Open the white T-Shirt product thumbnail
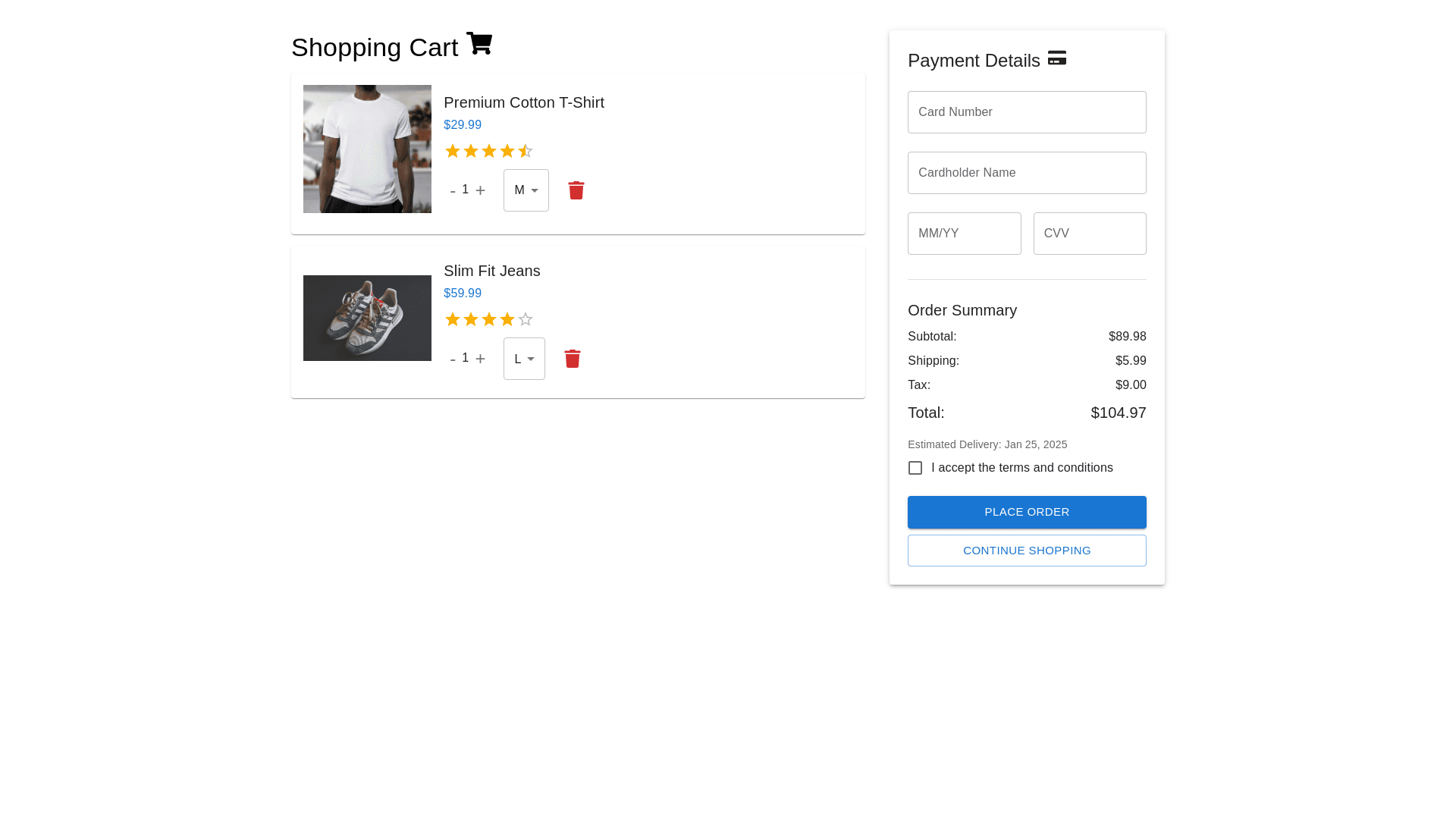Screen dimensions: 1456x819 tap(367, 149)
